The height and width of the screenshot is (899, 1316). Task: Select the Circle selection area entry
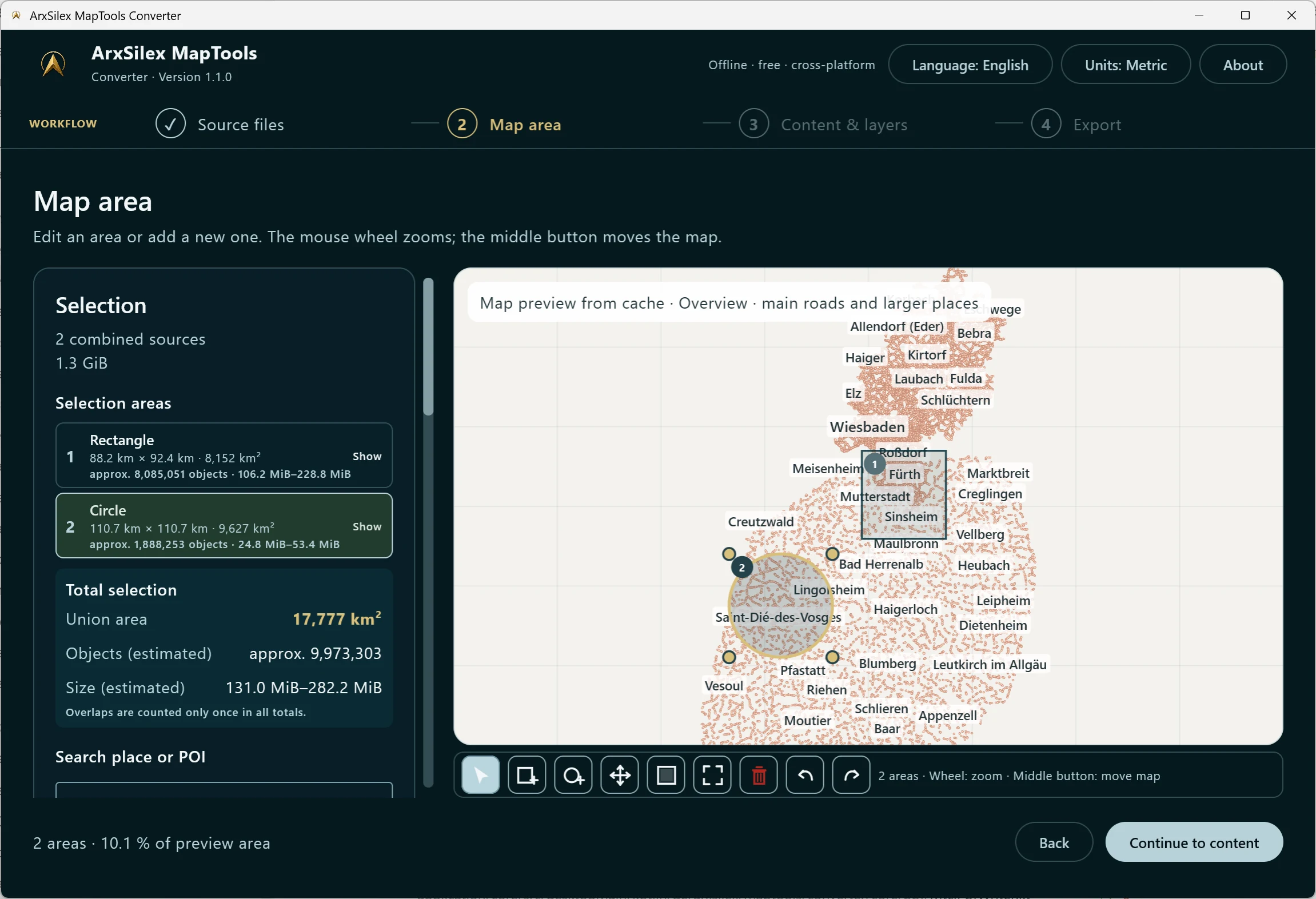pos(224,526)
